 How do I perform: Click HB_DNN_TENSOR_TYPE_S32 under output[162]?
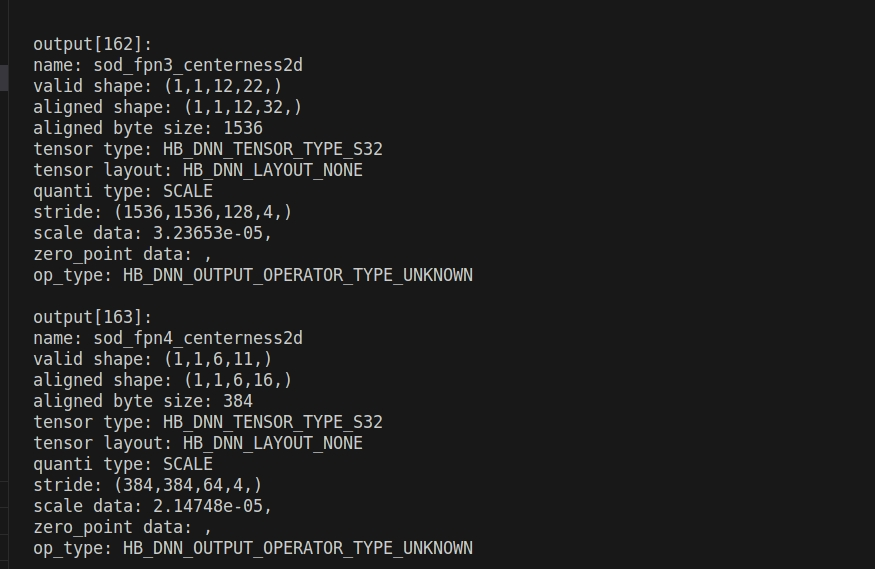point(272,149)
